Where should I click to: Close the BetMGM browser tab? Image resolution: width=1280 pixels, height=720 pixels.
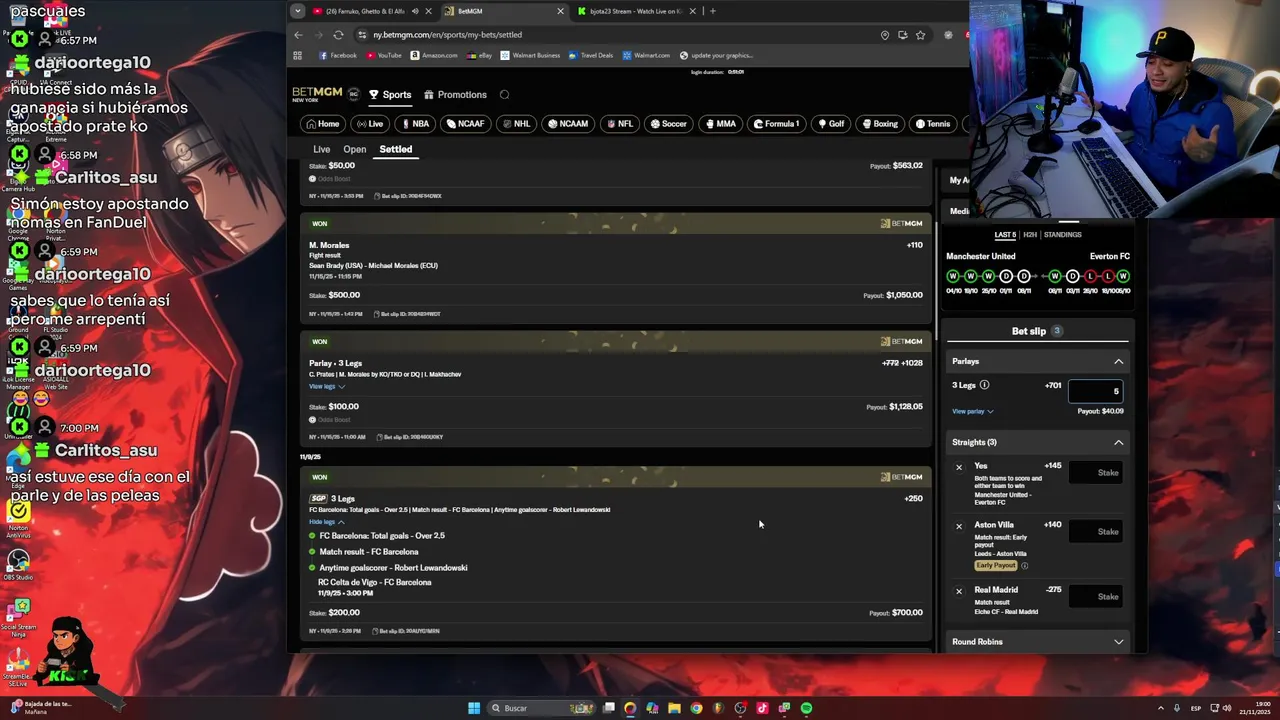tap(560, 11)
